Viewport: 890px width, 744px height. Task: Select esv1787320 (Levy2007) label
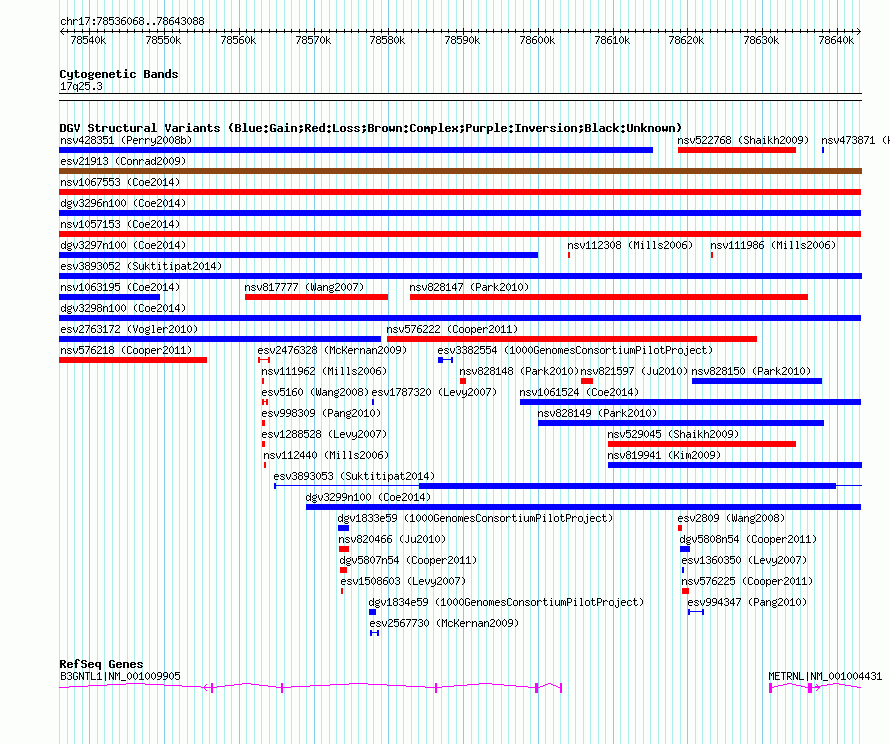click(x=434, y=392)
